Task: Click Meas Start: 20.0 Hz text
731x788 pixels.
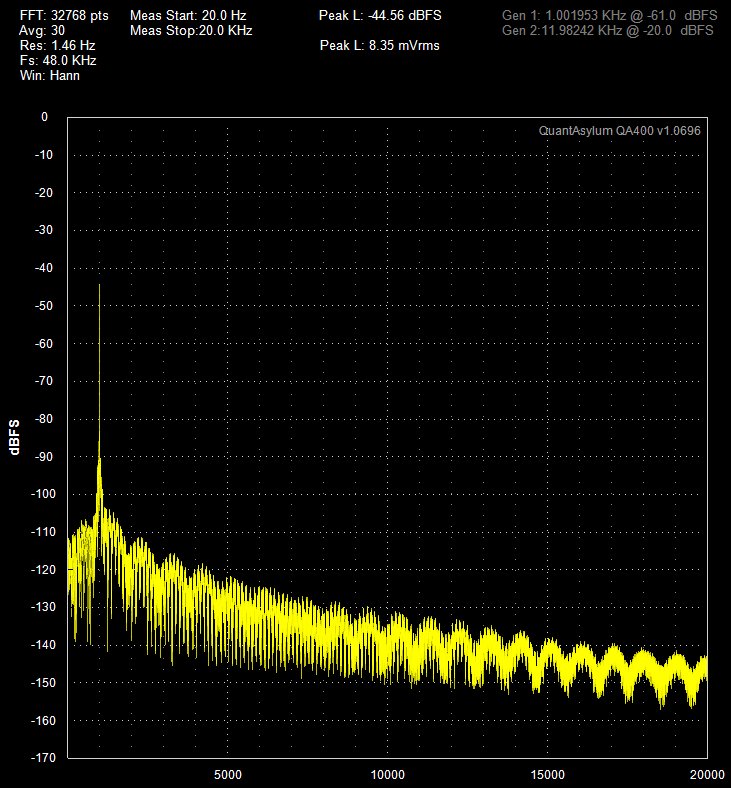Action: pos(188,16)
